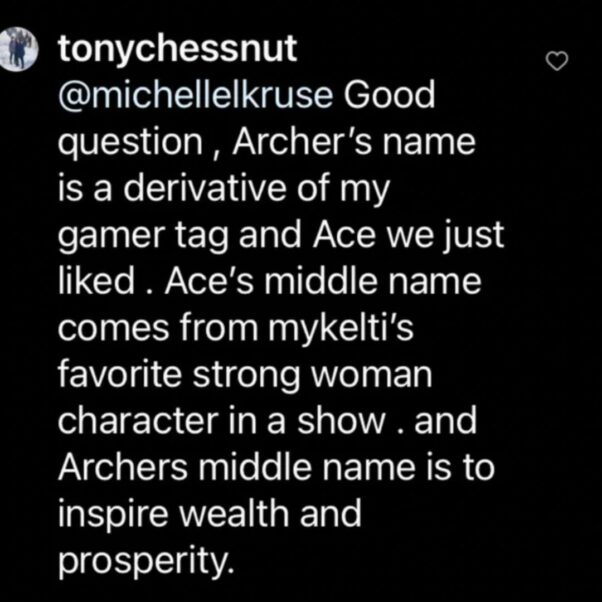Viewport: 602px width, 602px height.
Task: Tap the word "character" in the comment
Action: coord(138,420)
